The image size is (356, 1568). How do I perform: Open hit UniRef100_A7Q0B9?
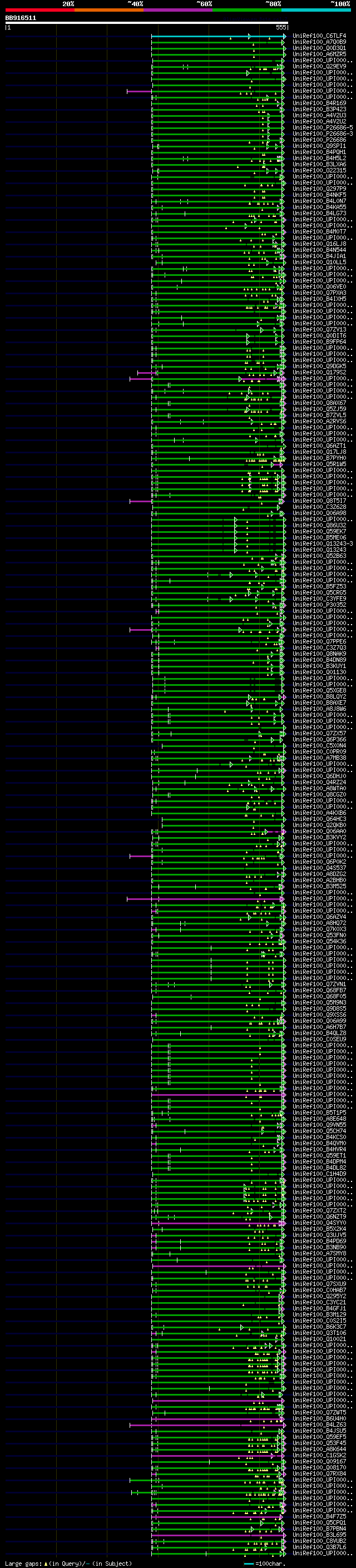(319, 42)
